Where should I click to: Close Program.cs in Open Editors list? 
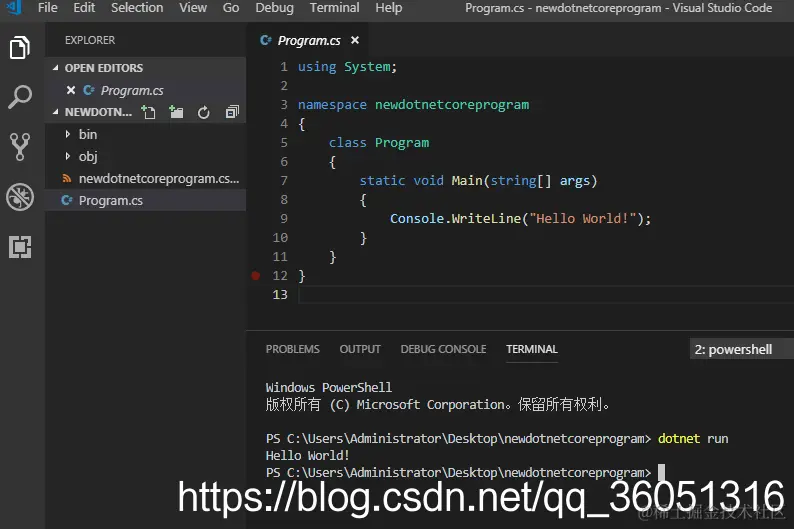71,90
